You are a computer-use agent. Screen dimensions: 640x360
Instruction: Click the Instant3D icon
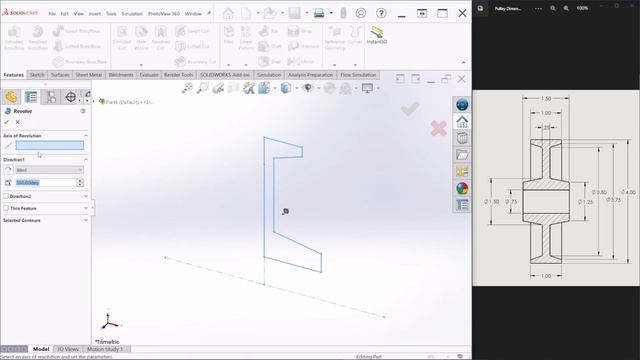(x=376, y=35)
